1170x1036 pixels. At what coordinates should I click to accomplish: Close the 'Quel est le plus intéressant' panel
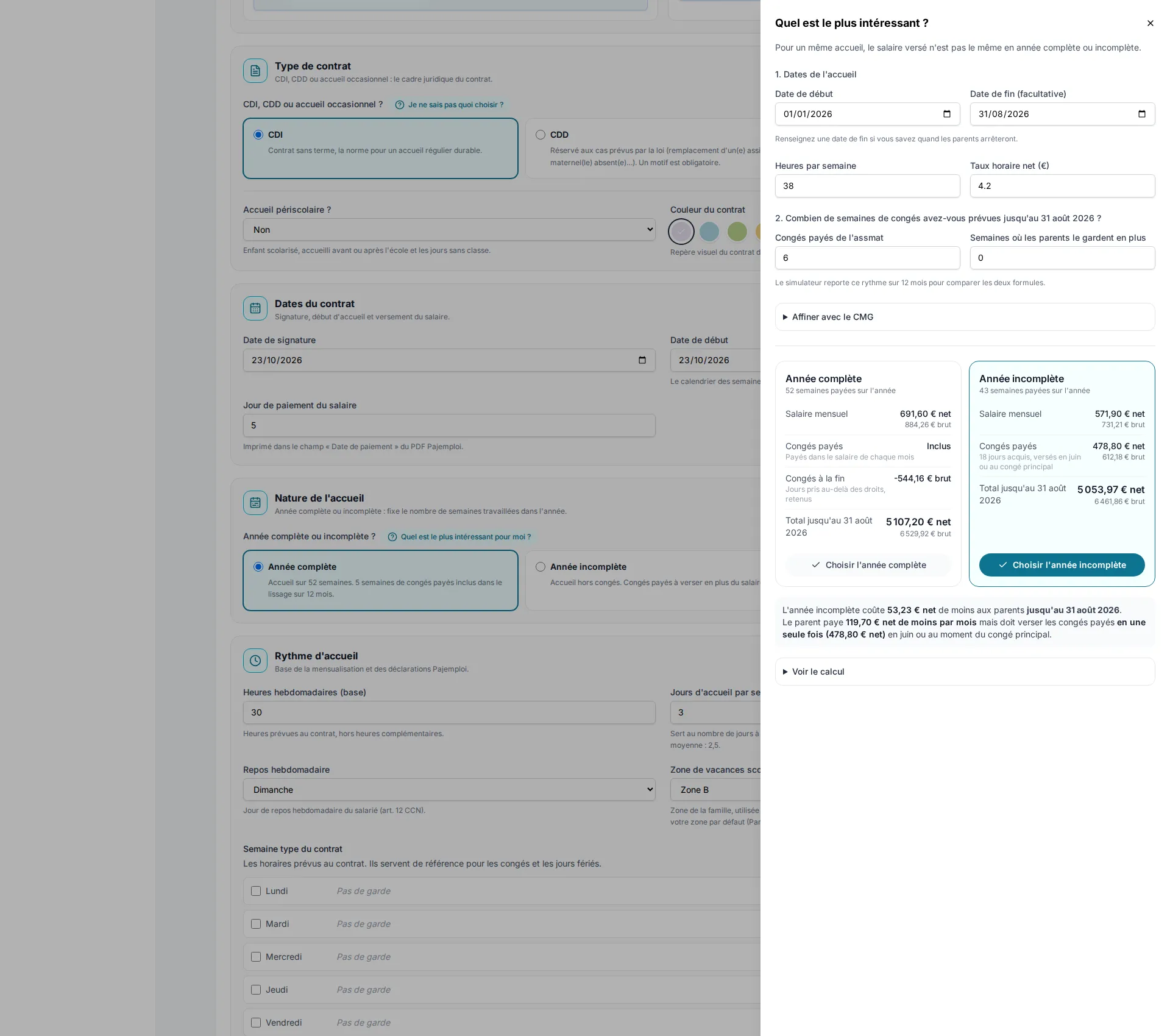point(1150,23)
